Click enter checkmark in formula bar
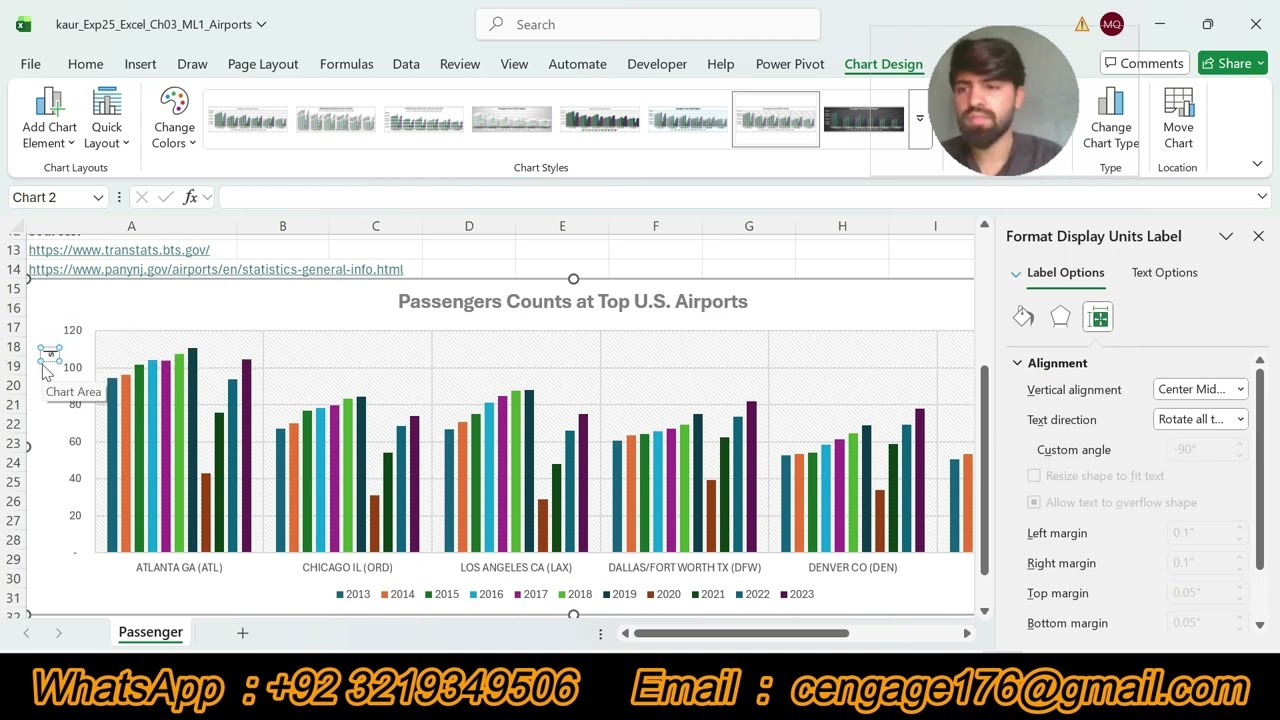The width and height of the screenshot is (1280, 720). click(165, 197)
